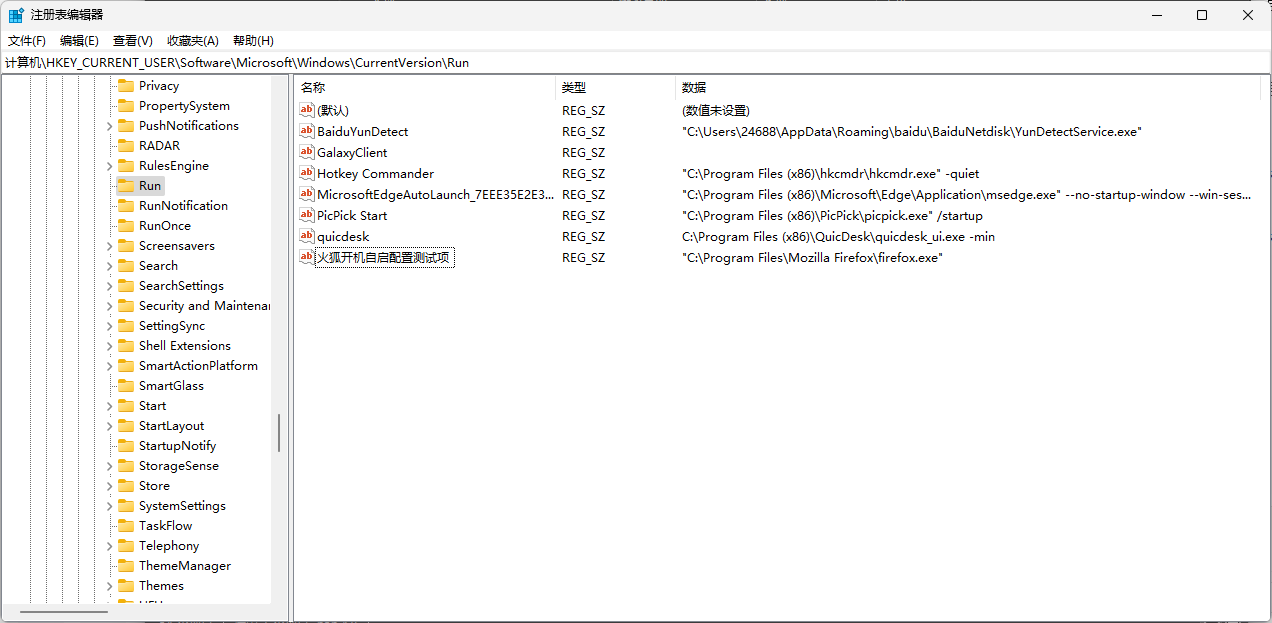Select the Start key in tree
1272x623 pixels.
[152, 405]
